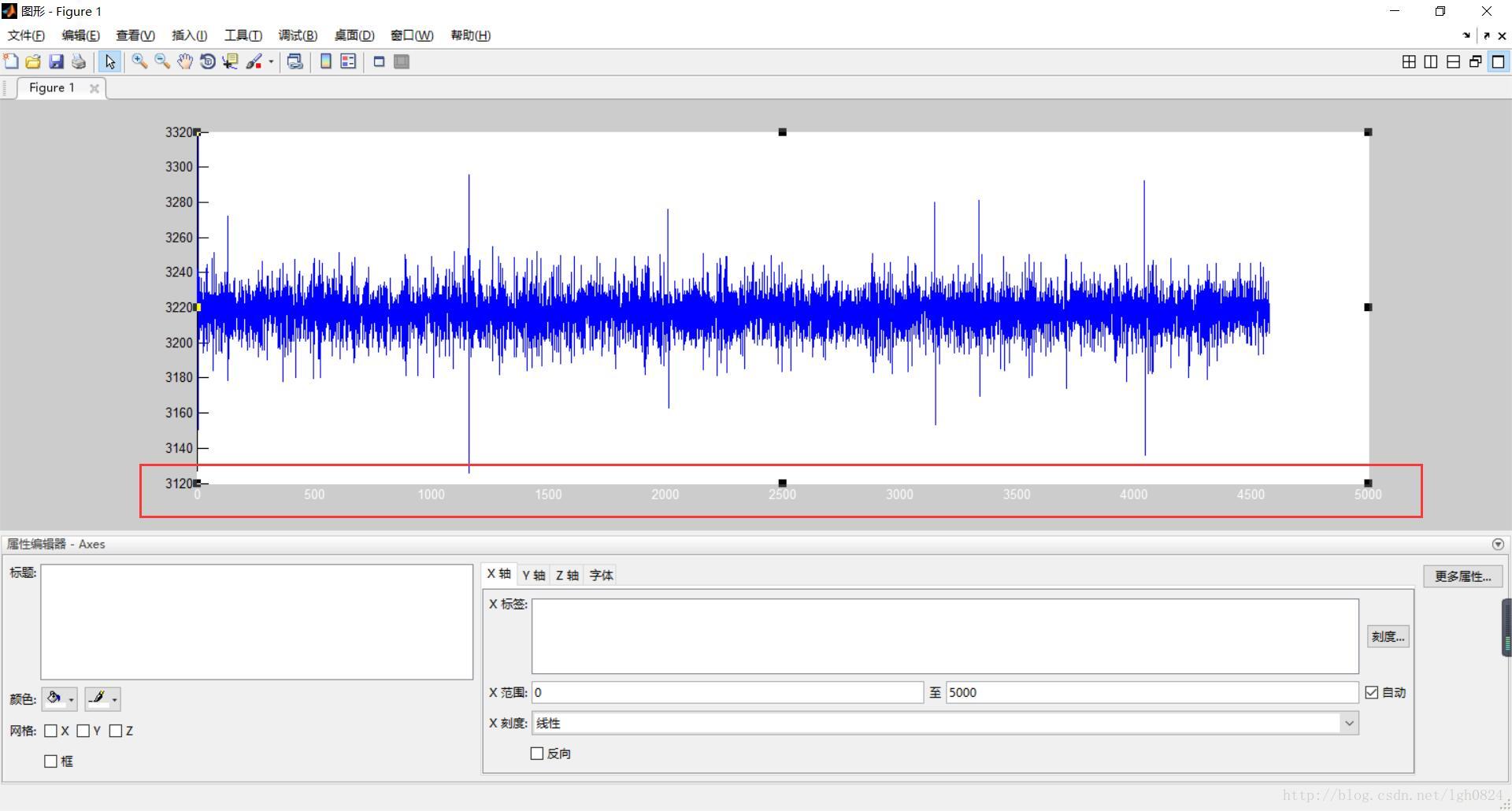
Task: Open the Brush color dropdown arrow
Action: tap(271, 61)
